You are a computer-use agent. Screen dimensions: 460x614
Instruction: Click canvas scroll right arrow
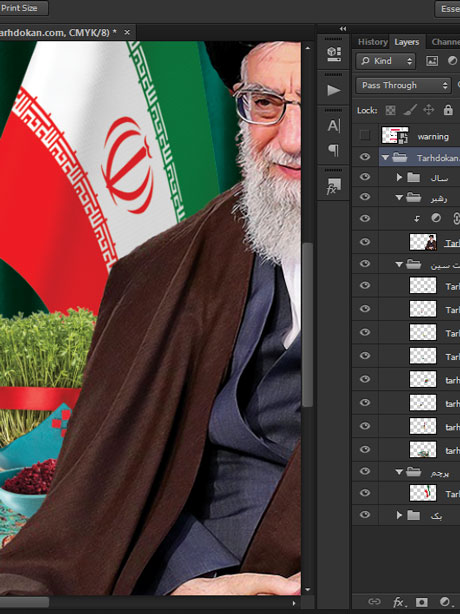(294, 603)
